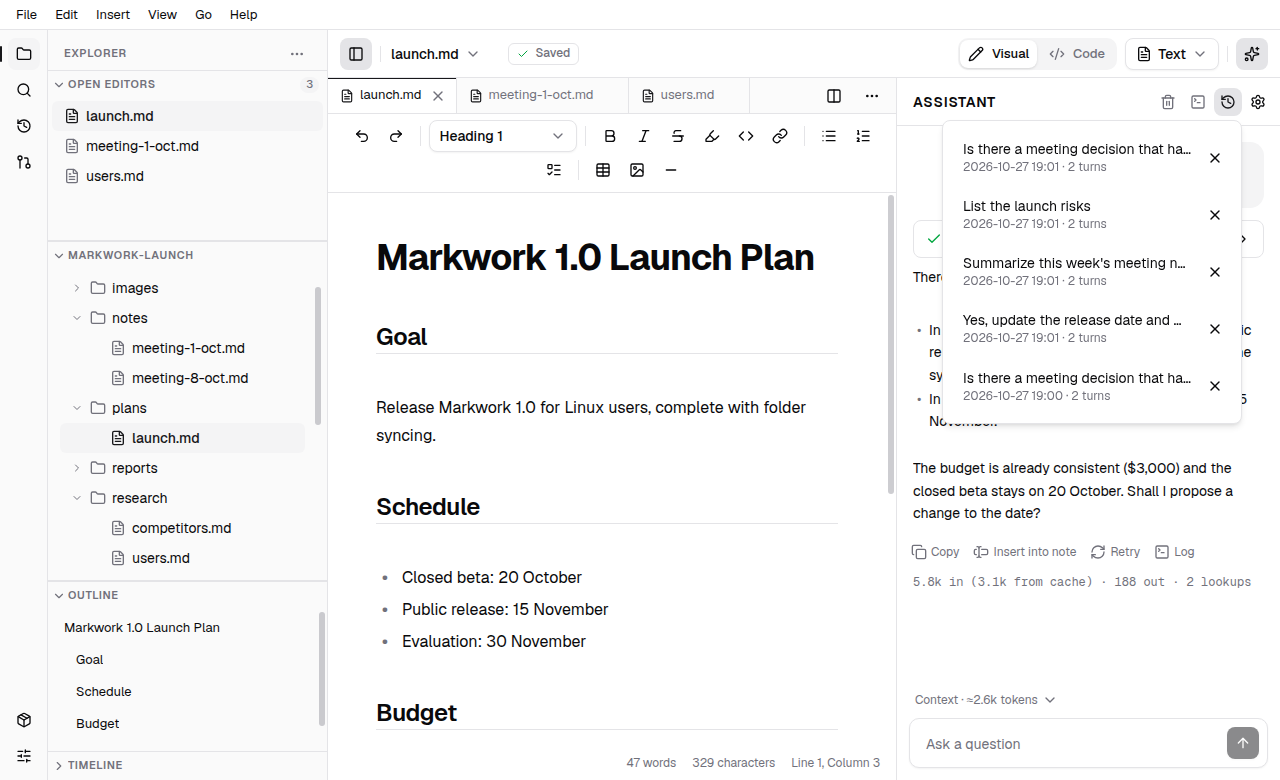Toggle bold formatting

610,136
